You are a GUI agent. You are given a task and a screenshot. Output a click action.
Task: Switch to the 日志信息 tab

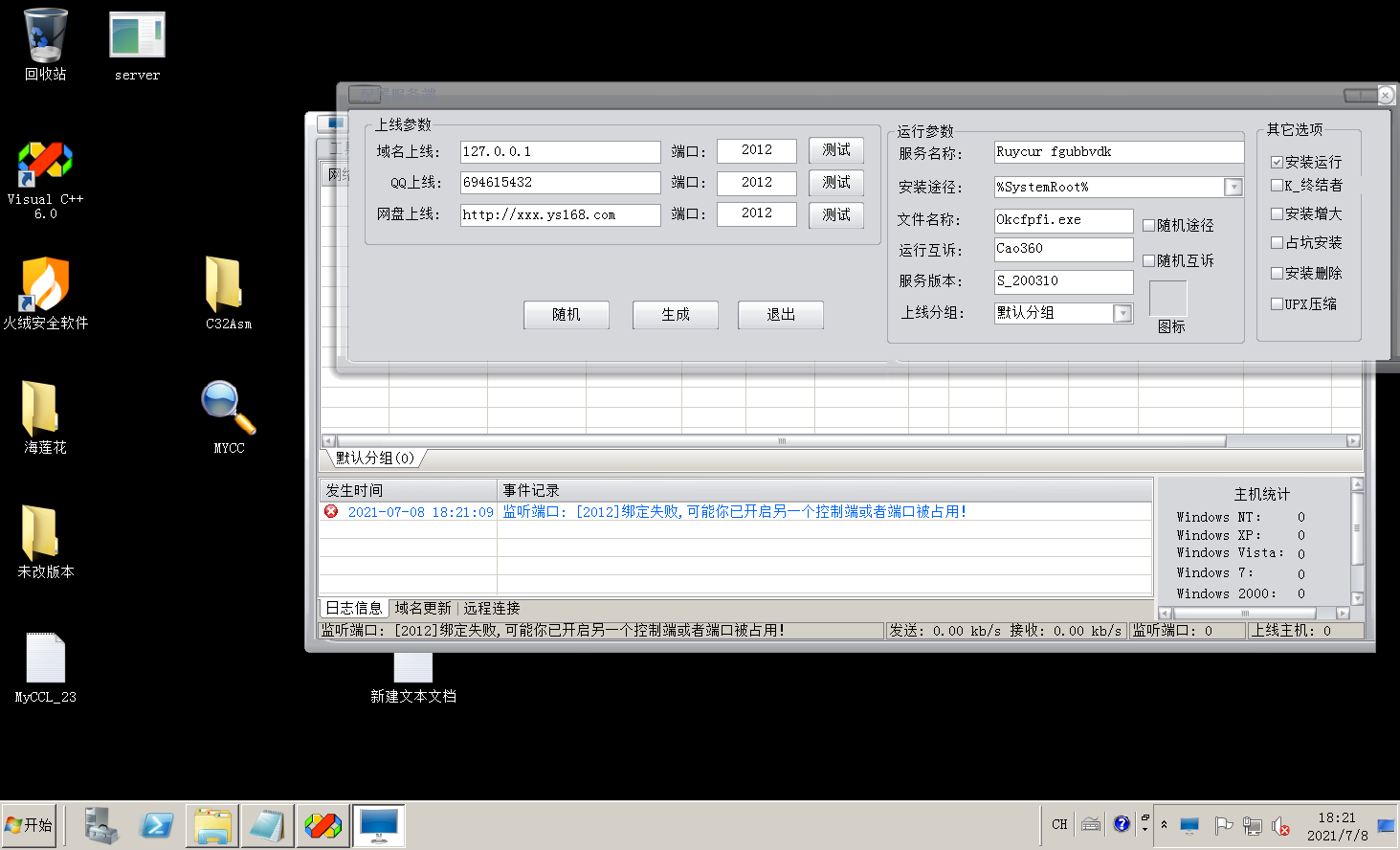tap(353, 609)
